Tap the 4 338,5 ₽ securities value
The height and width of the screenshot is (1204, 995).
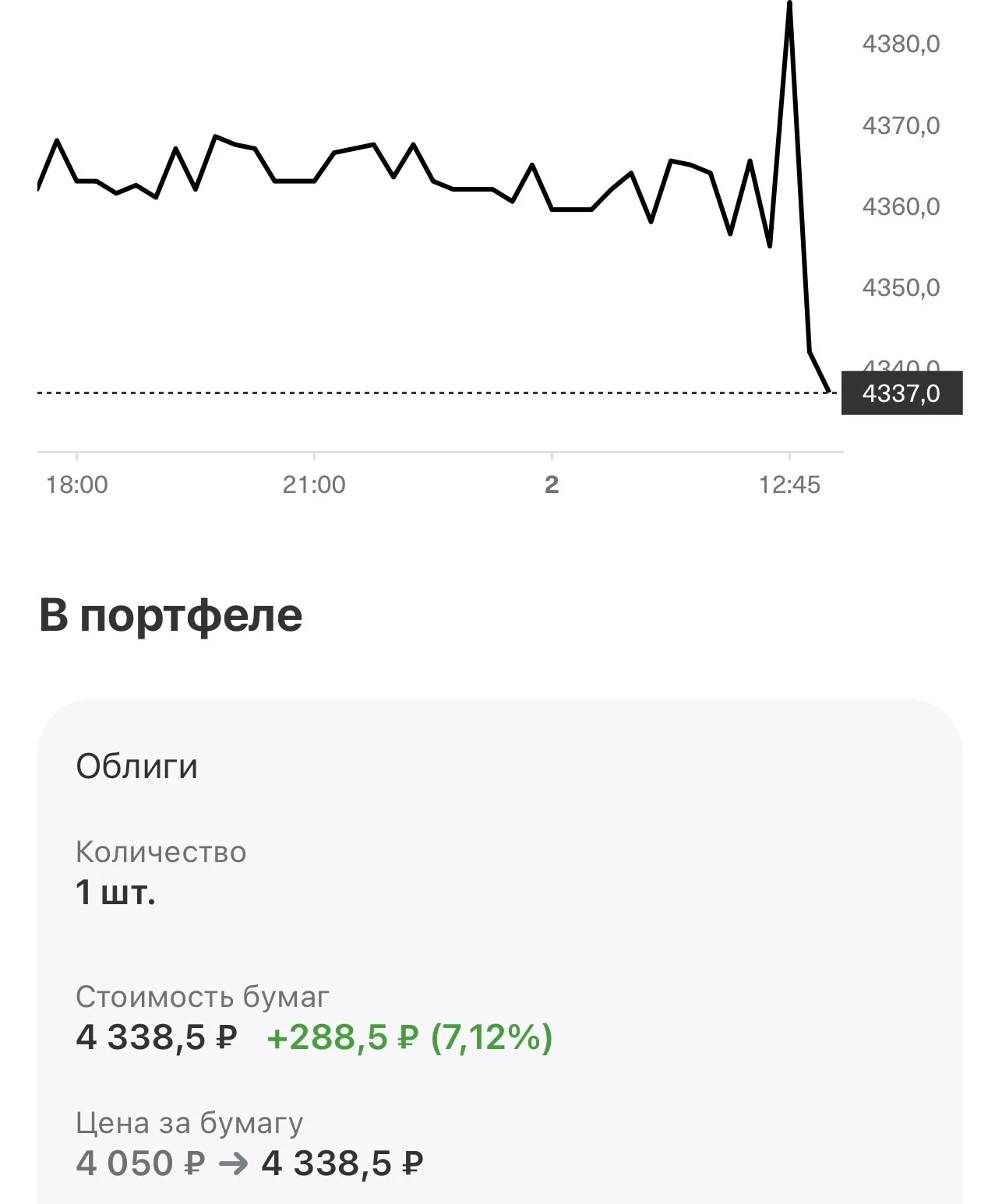click(157, 1037)
